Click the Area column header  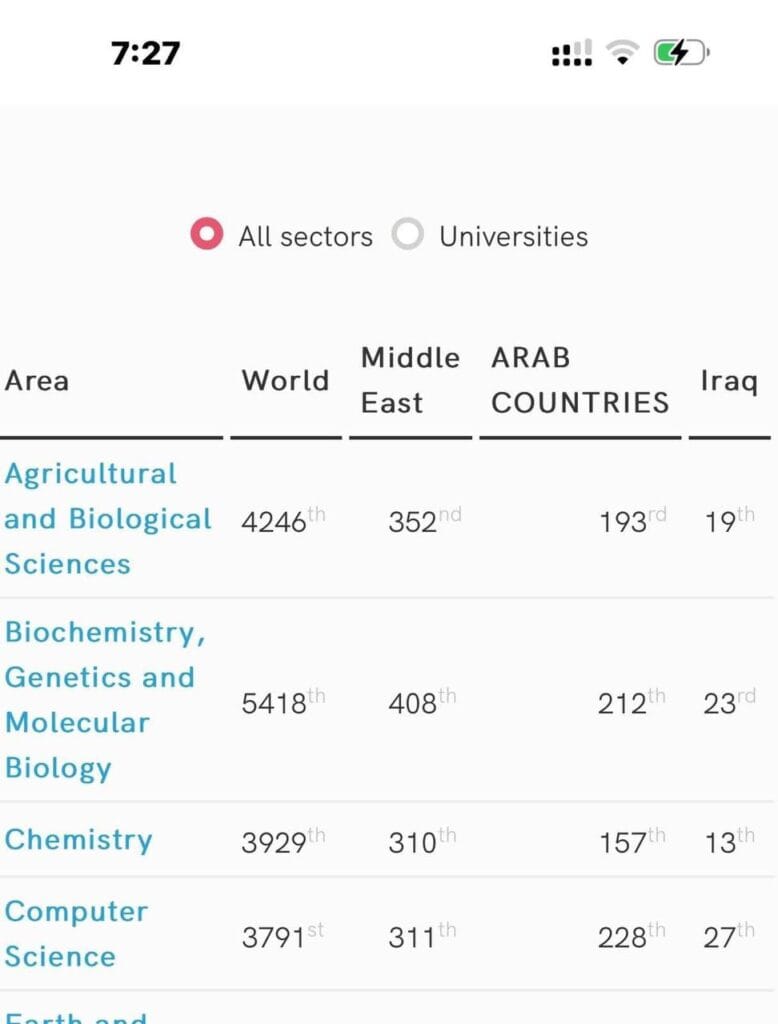[37, 381]
